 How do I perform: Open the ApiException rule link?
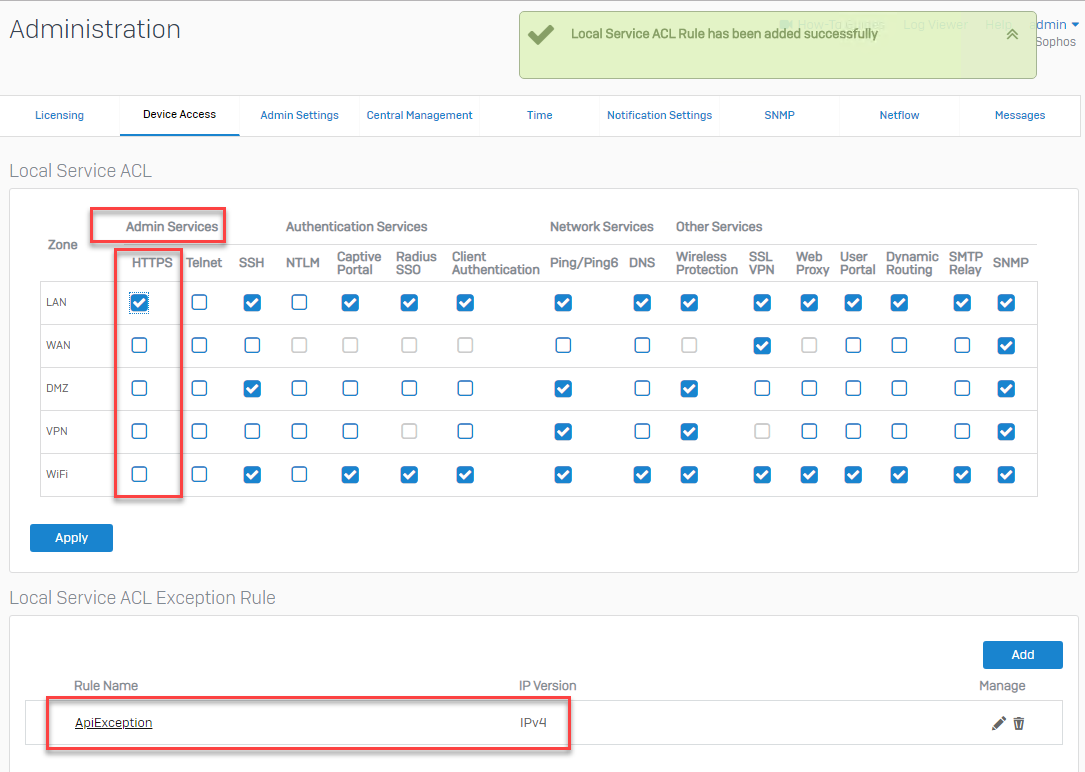[x=114, y=723]
